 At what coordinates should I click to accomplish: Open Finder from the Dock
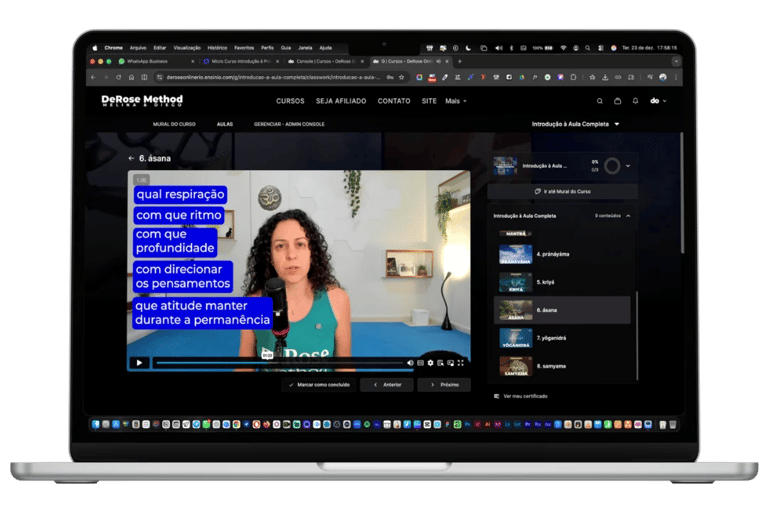pos(96,424)
